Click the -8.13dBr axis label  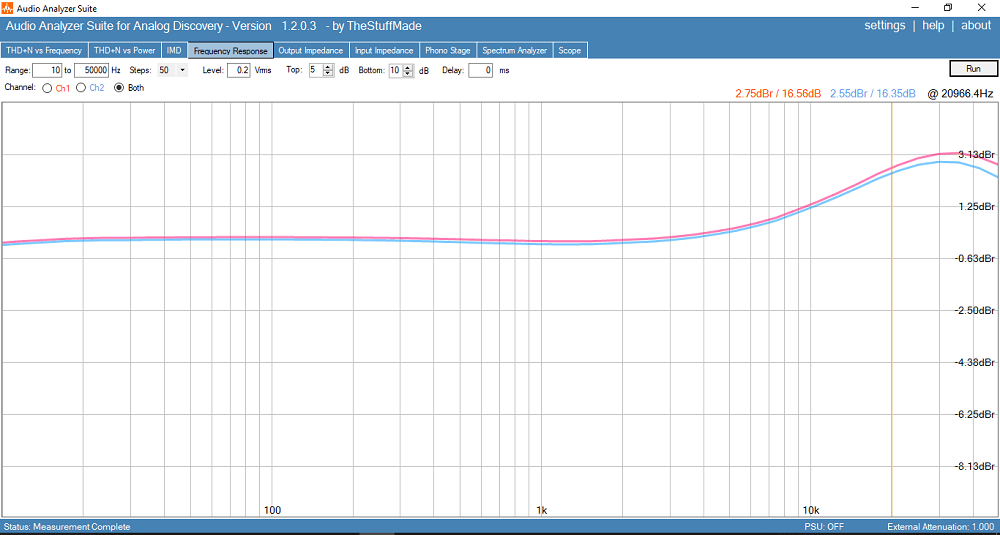pos(975,466)
